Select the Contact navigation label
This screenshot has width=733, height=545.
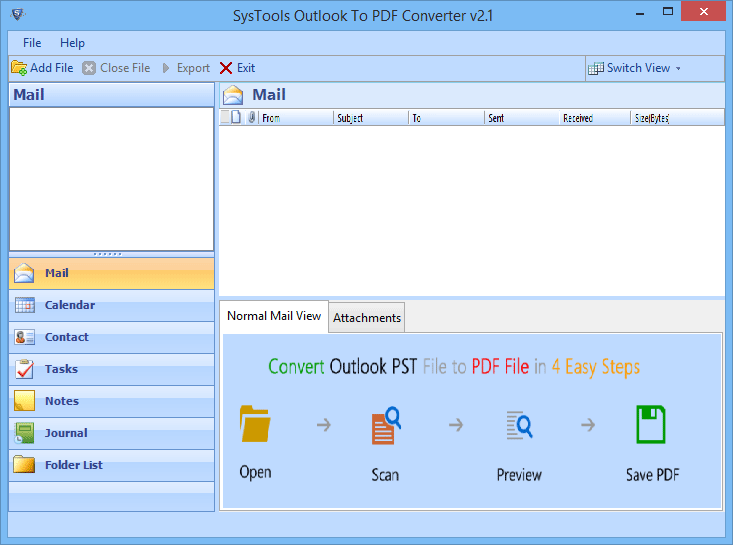[66, 337]
